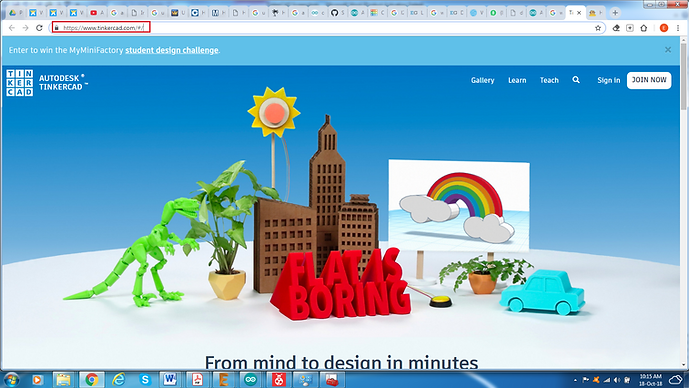Click the volume speaker tray icon

tap(617, 380)
